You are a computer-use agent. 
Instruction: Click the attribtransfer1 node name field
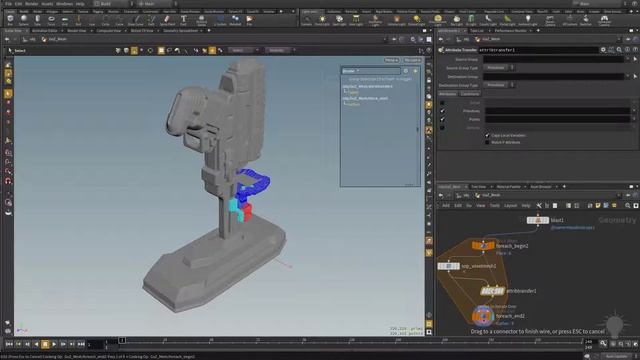[x=538, y=50]
